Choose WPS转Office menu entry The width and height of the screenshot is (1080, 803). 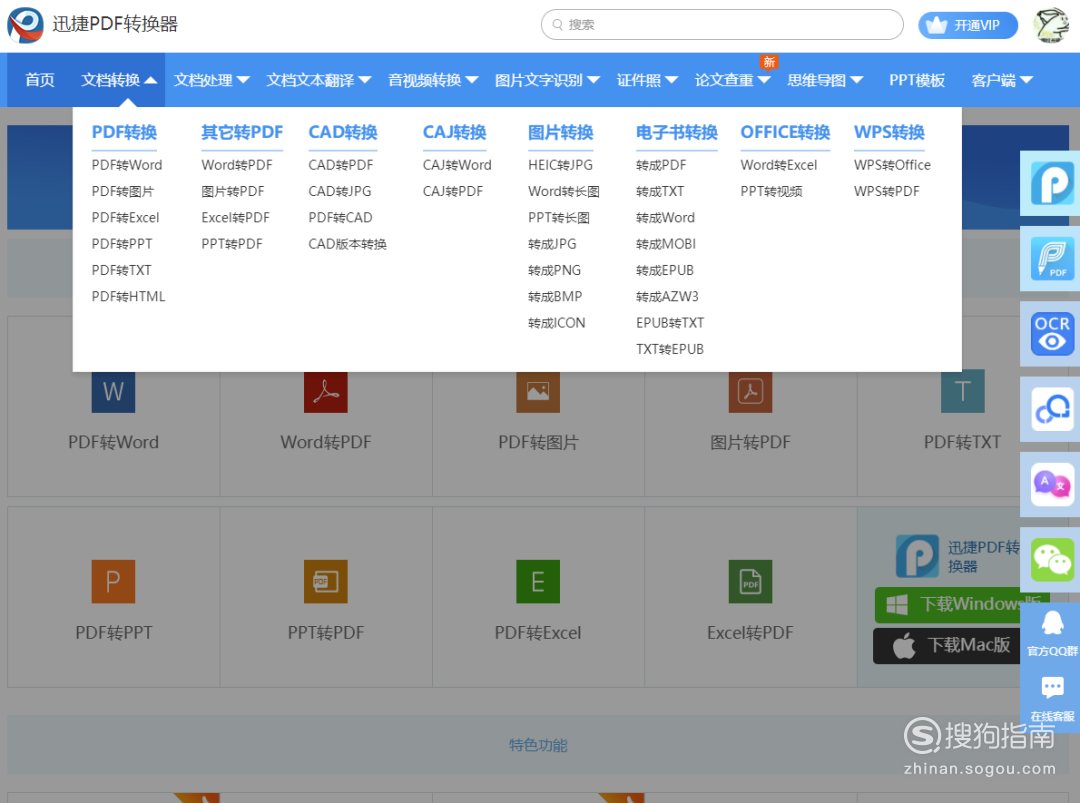tap(892, 165)
